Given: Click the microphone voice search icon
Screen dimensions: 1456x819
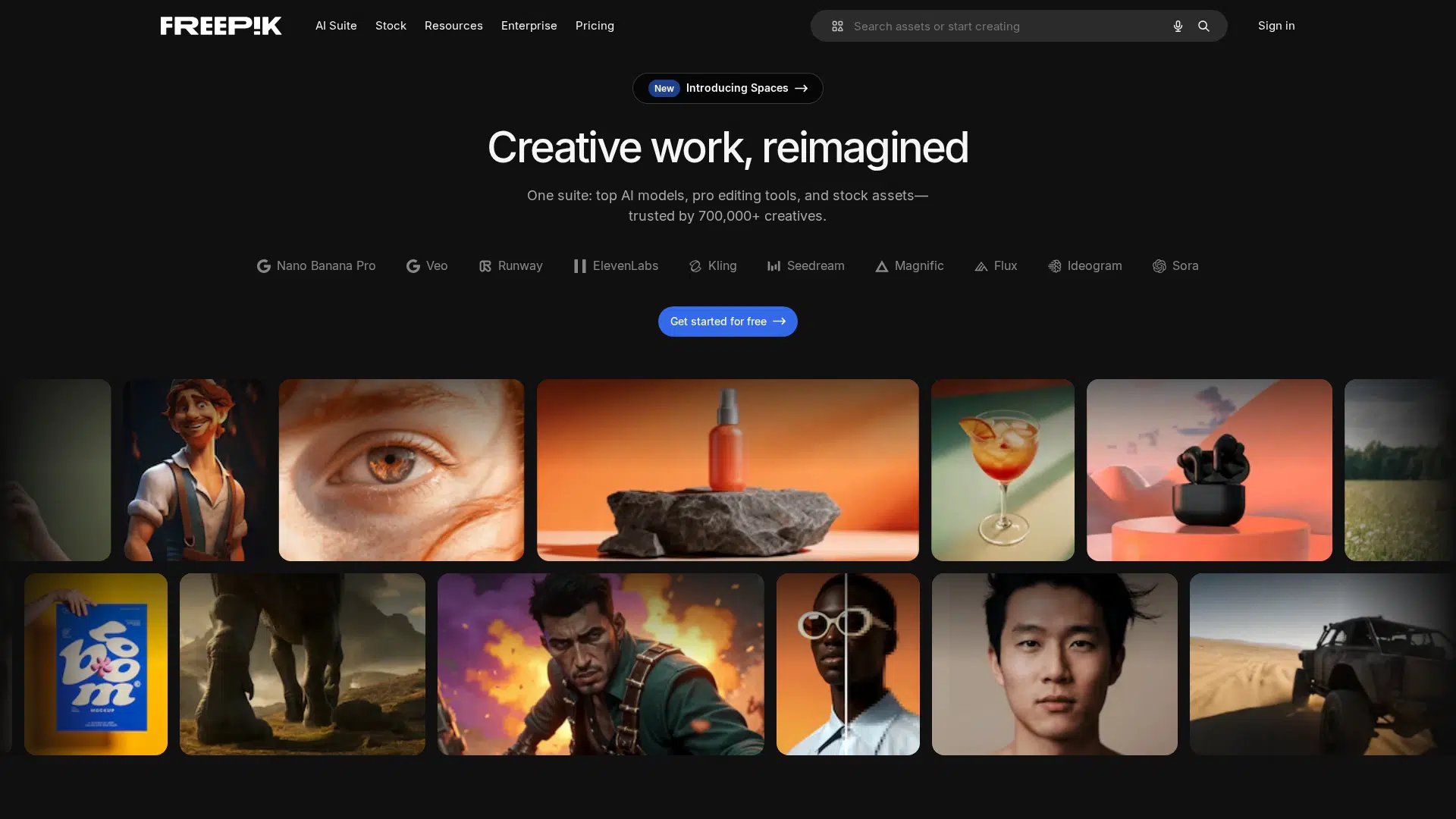Looking at the screenshot, I should (x=1178, y=27).
